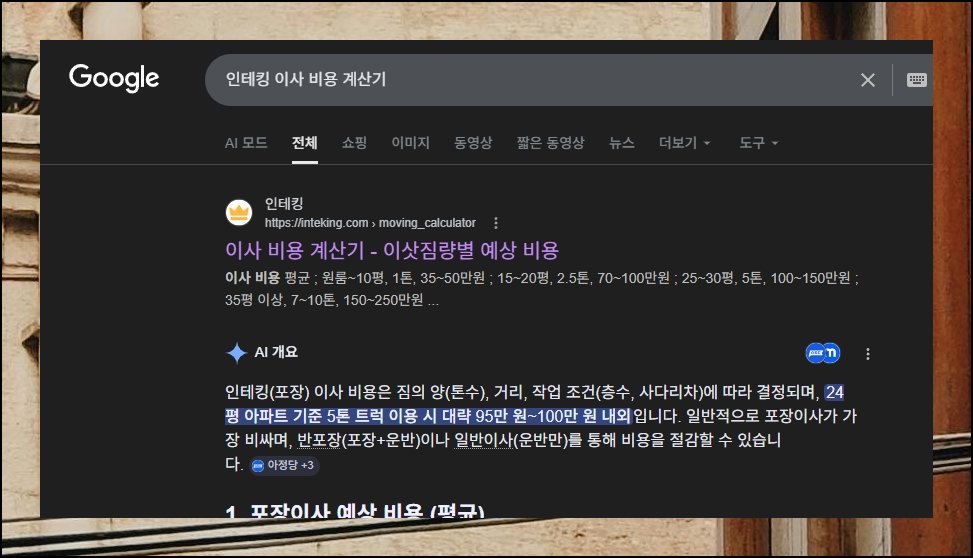This screenshot has width=973, height=558.
Task: Switch to AI 모드 tab
Action: pyautogui.click(x=246, y=143)
